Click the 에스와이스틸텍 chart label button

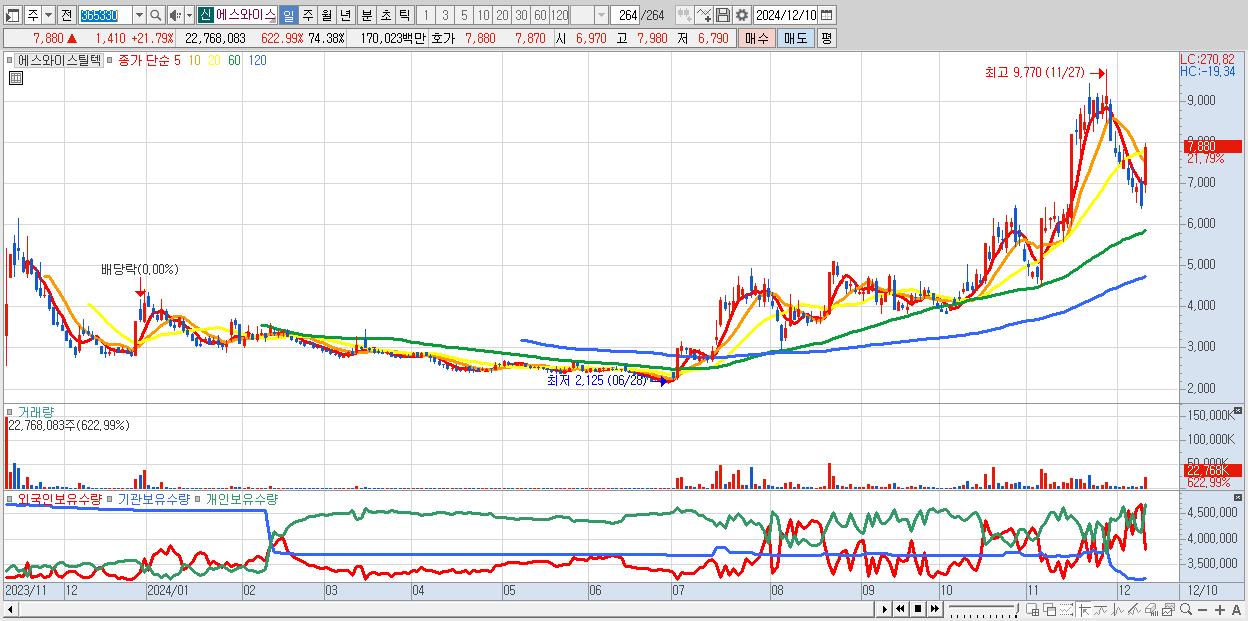click(x=60, y=60)
